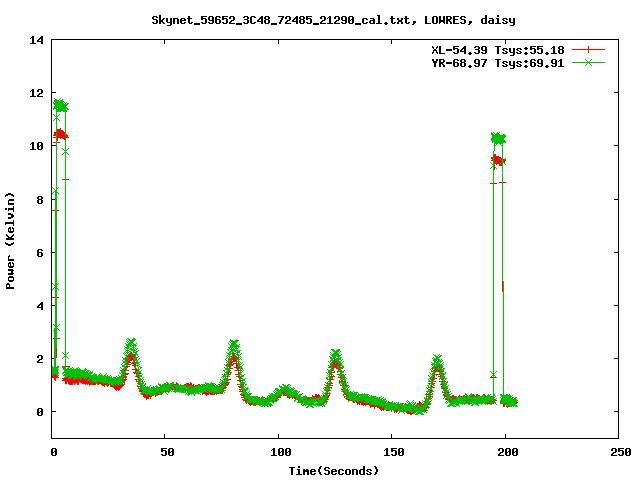Viewport: 640px width, 480px height.
Task: Click the red data cluster near 9.5 Kelvin at 197 seconds
Action: 498,160
